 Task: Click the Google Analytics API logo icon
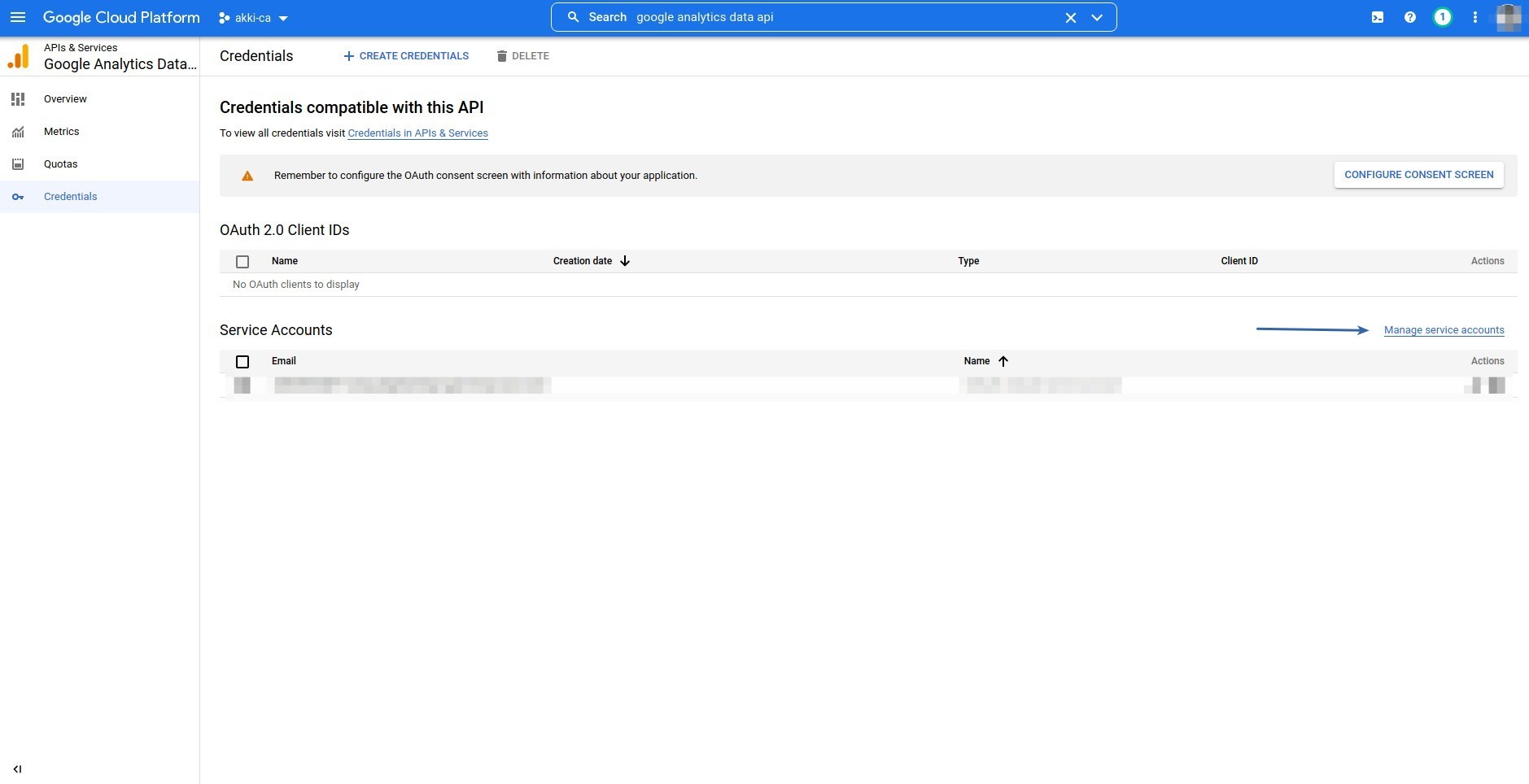click(x=19, y=57)
